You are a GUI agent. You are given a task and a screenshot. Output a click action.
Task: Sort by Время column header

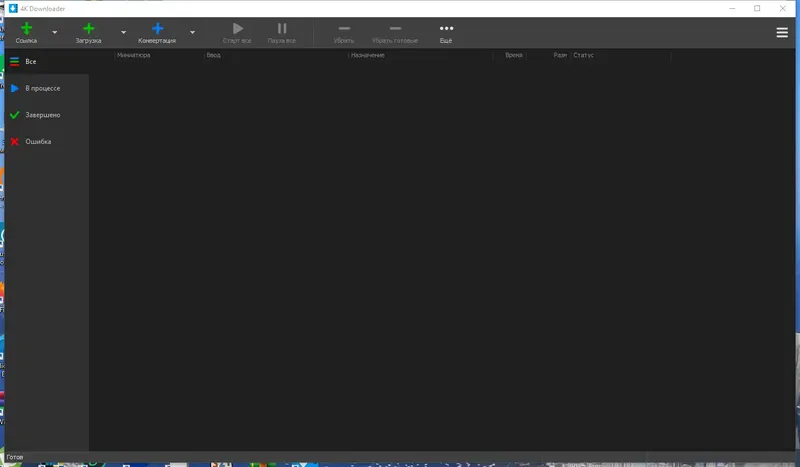click(x=514, y=55)
